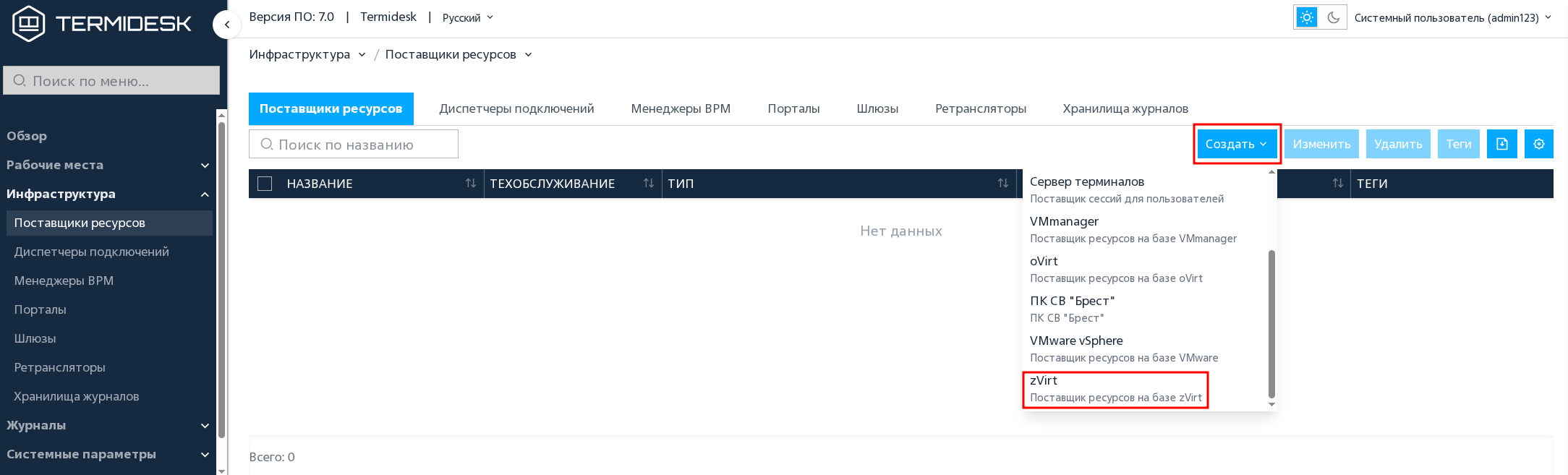The height and width of the screenshot is (475, 1568).
Task: Select VMmanager from create menu
Action: [x=1146, y=229]
